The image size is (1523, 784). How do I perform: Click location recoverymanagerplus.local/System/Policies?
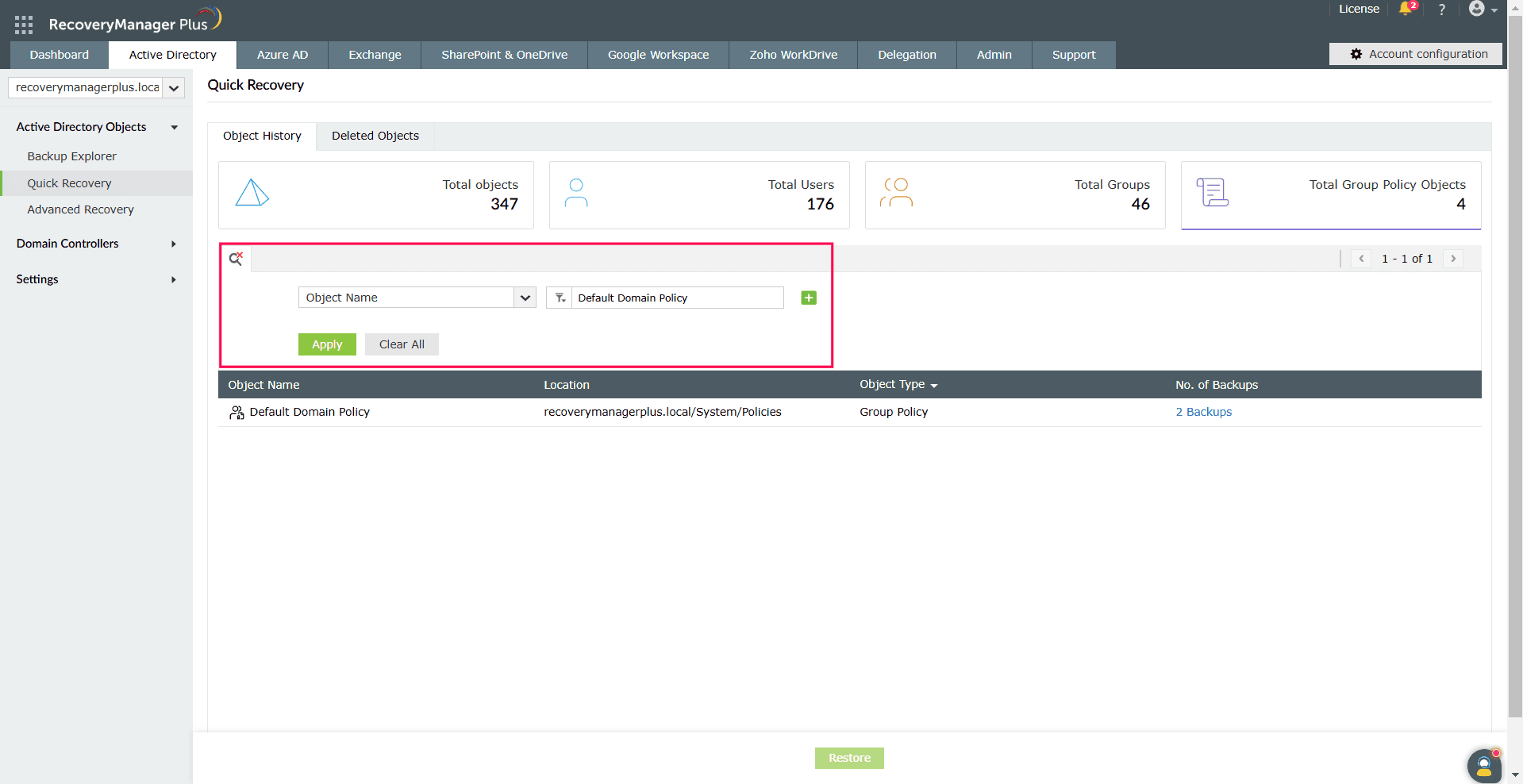(x=663, y=412)
